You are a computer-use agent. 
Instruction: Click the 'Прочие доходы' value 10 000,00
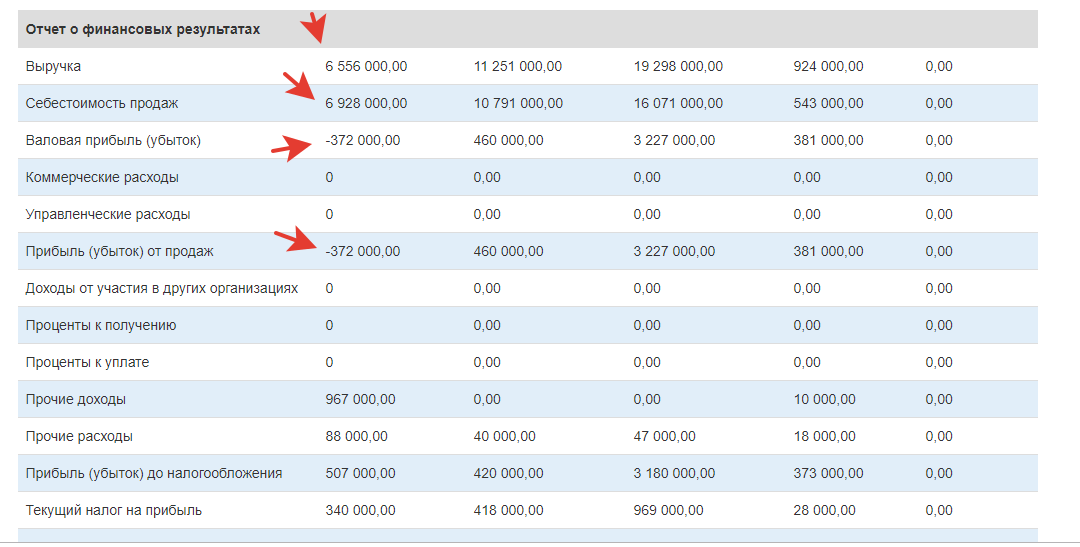[824, 400]
